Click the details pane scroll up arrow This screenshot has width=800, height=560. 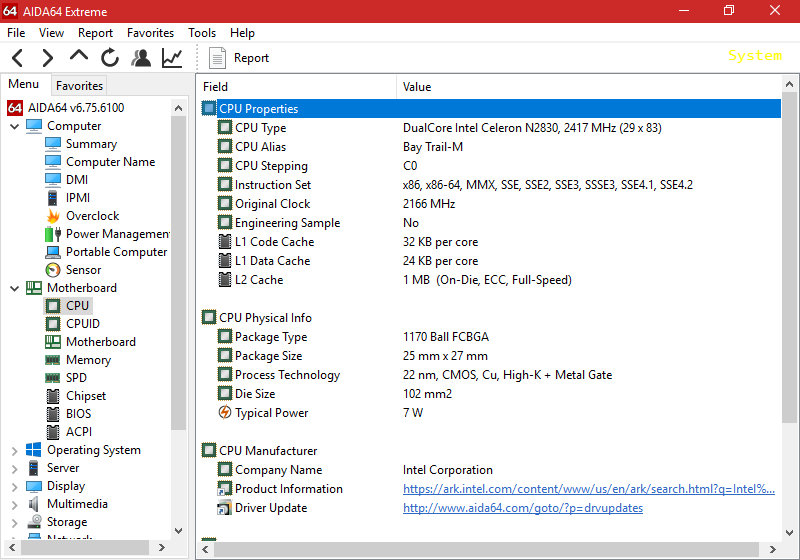pyautogui.click(x=789, y=84)
